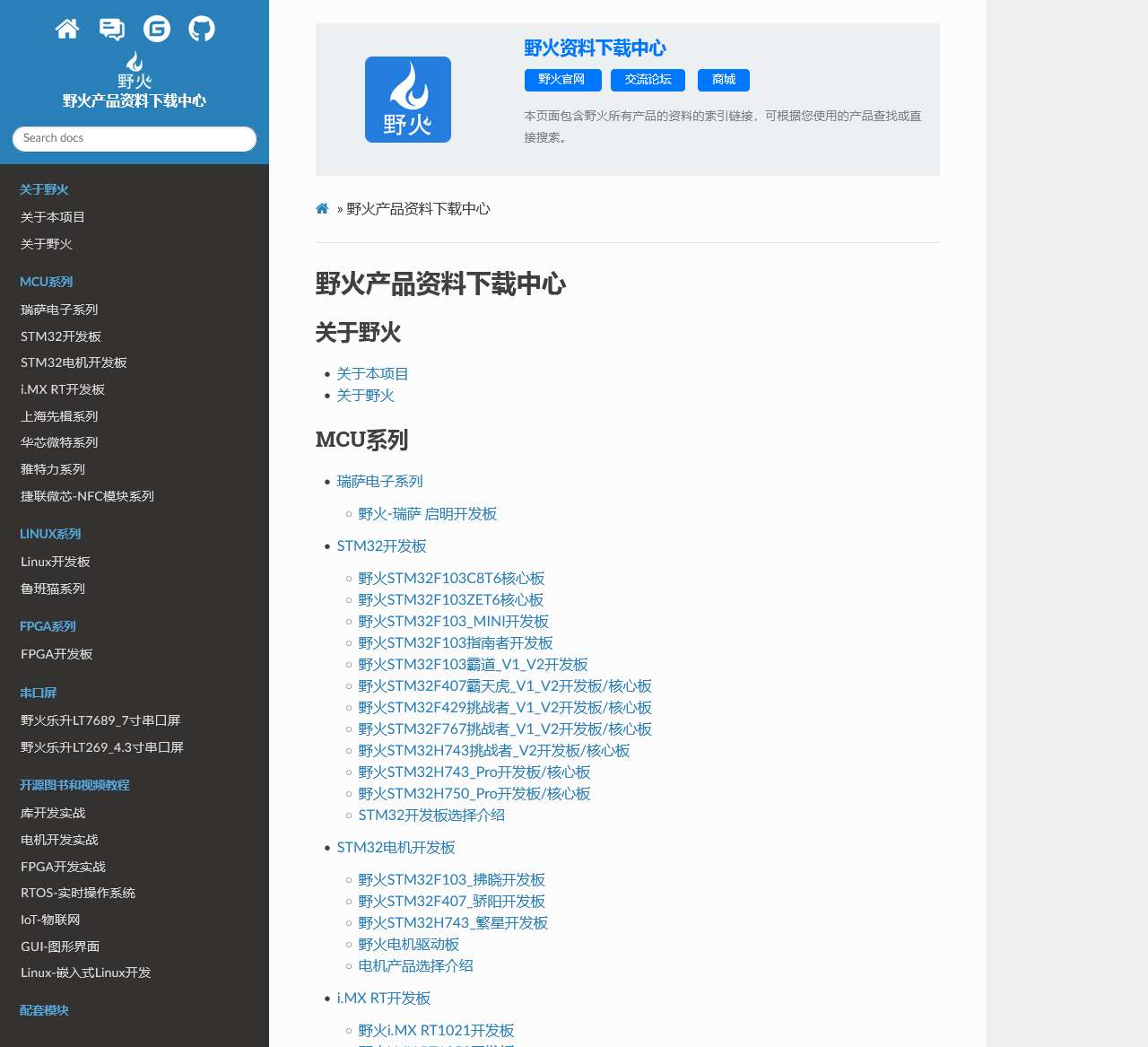Open 野火STM32F103_拂晓开发板 link
Viewport: 1148px width, 1047px height.
[x=451, y=880]
